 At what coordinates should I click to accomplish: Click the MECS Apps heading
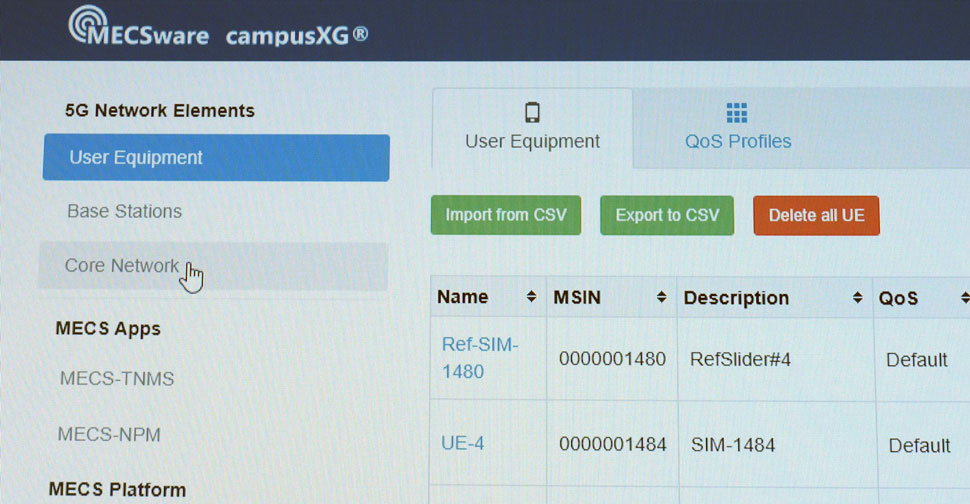(x=108, y=328)
